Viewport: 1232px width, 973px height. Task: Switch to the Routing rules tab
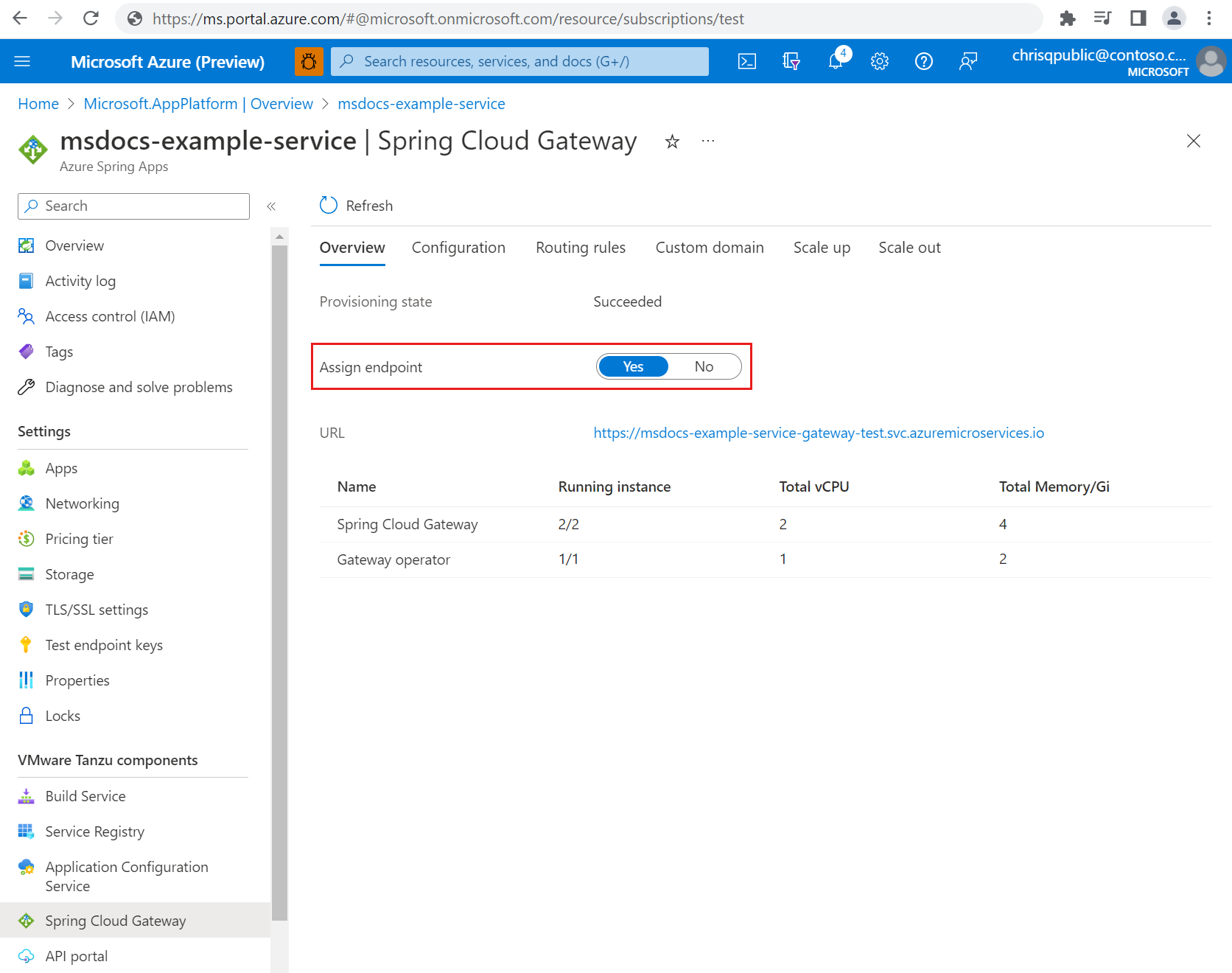[580, 248]
